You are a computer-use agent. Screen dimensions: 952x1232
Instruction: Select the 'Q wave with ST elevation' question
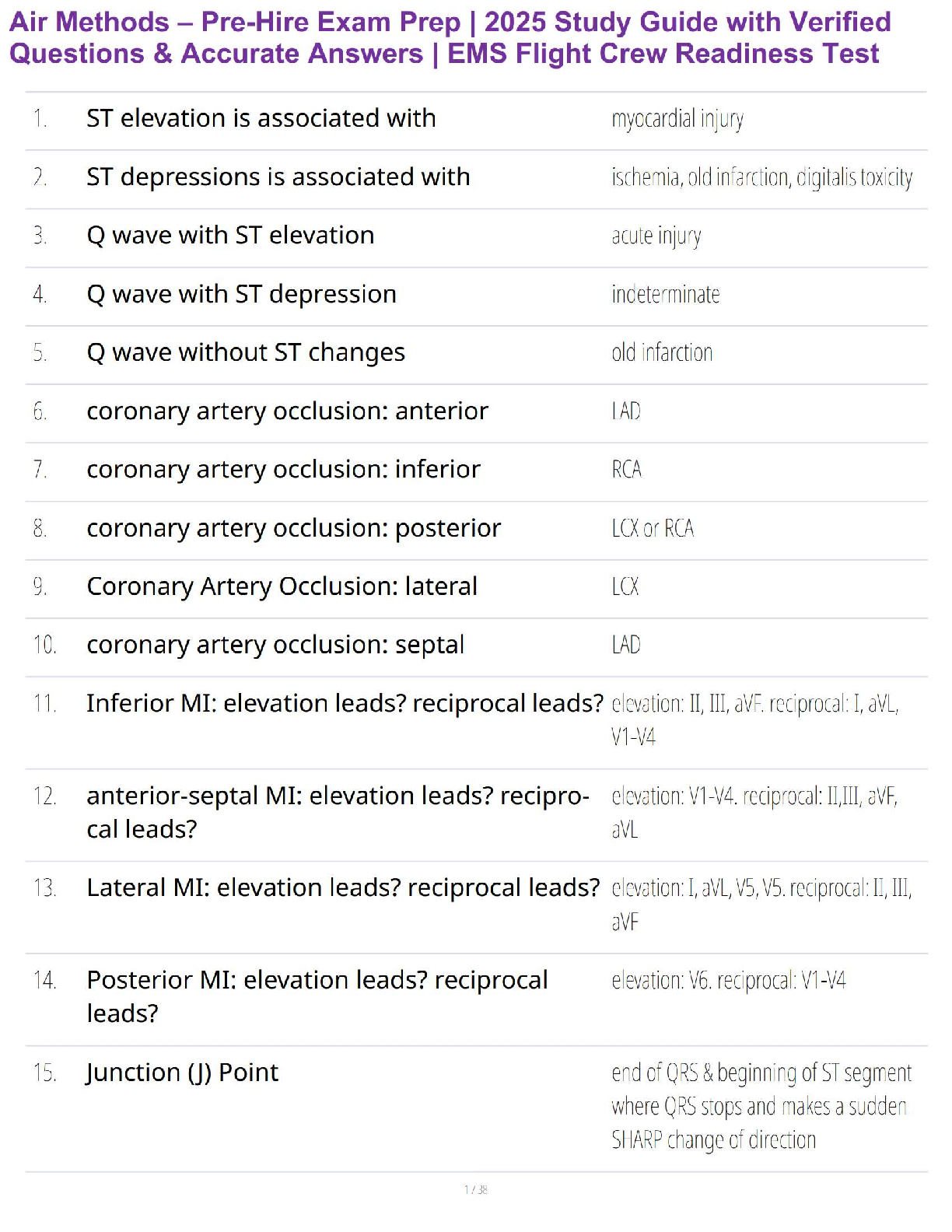pos(230,236)
